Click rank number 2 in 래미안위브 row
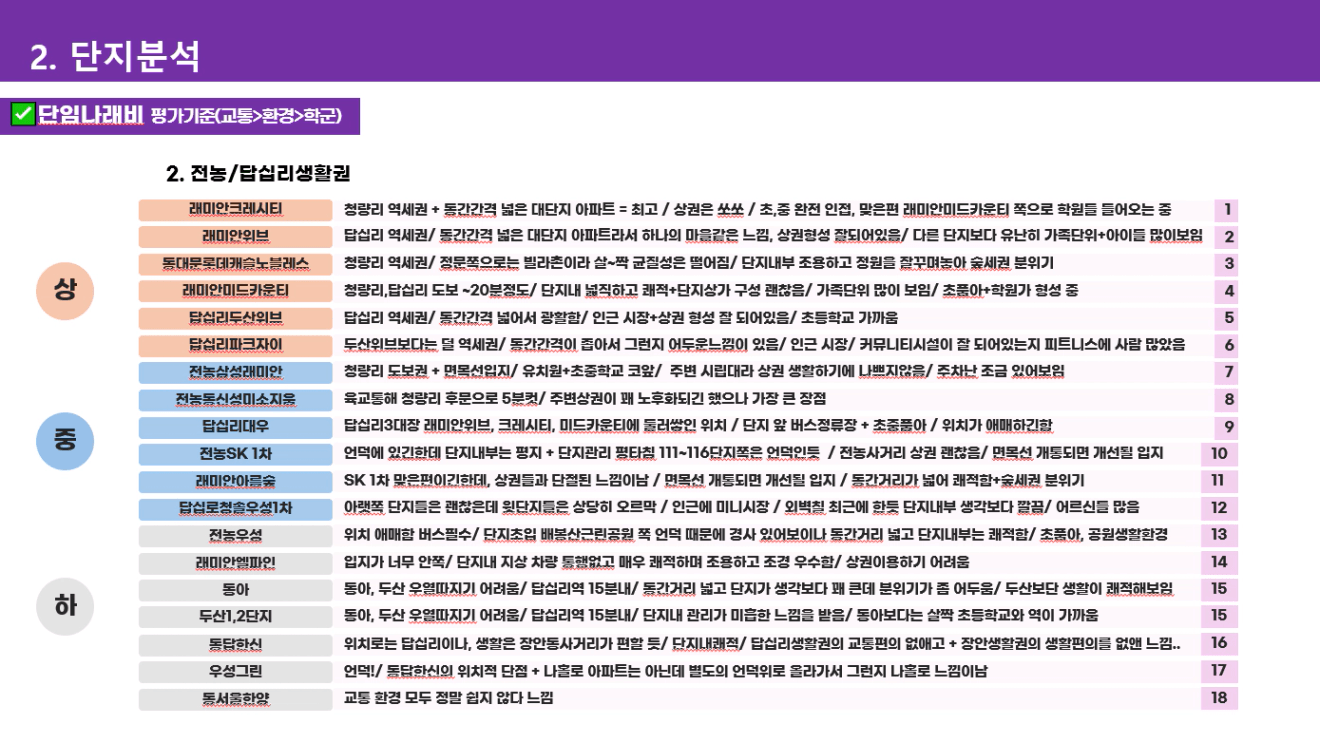Screen dimensions: 1320x743 (1227, 237)
